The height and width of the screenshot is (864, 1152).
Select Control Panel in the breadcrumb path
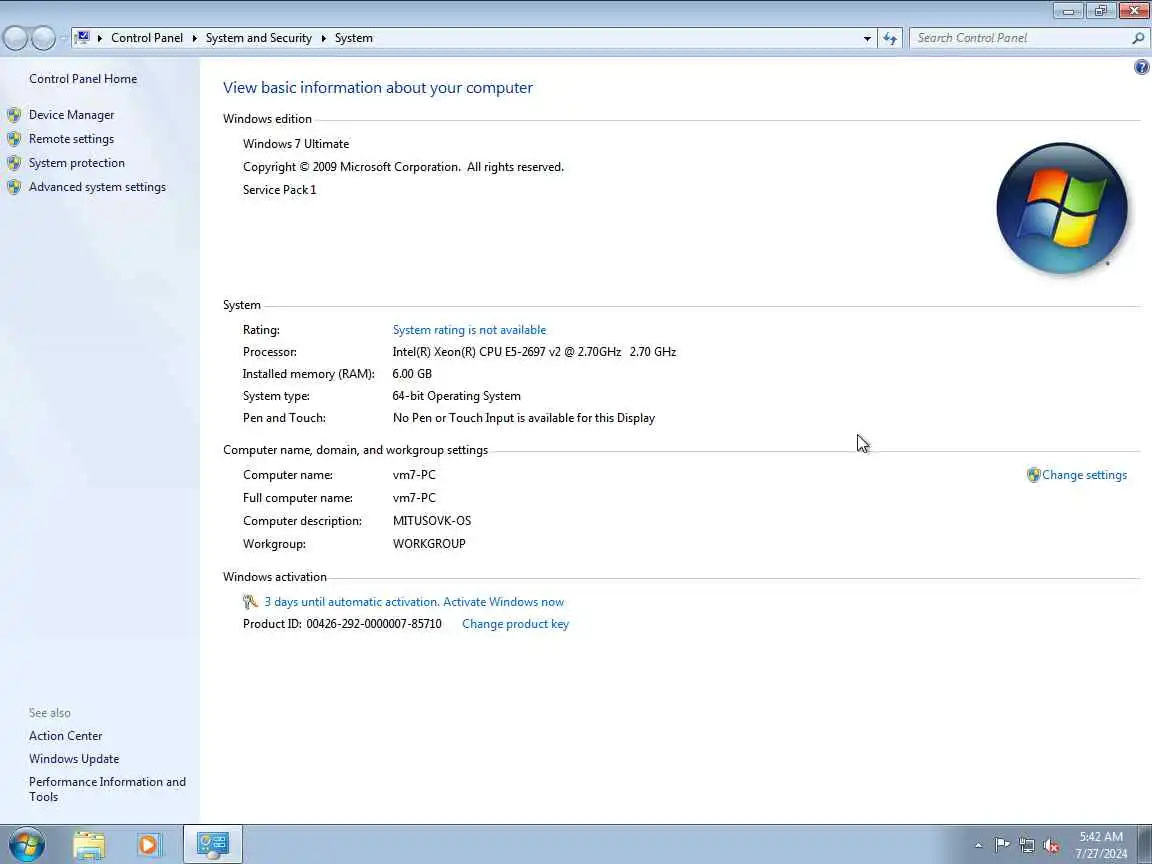coord(147,38)
